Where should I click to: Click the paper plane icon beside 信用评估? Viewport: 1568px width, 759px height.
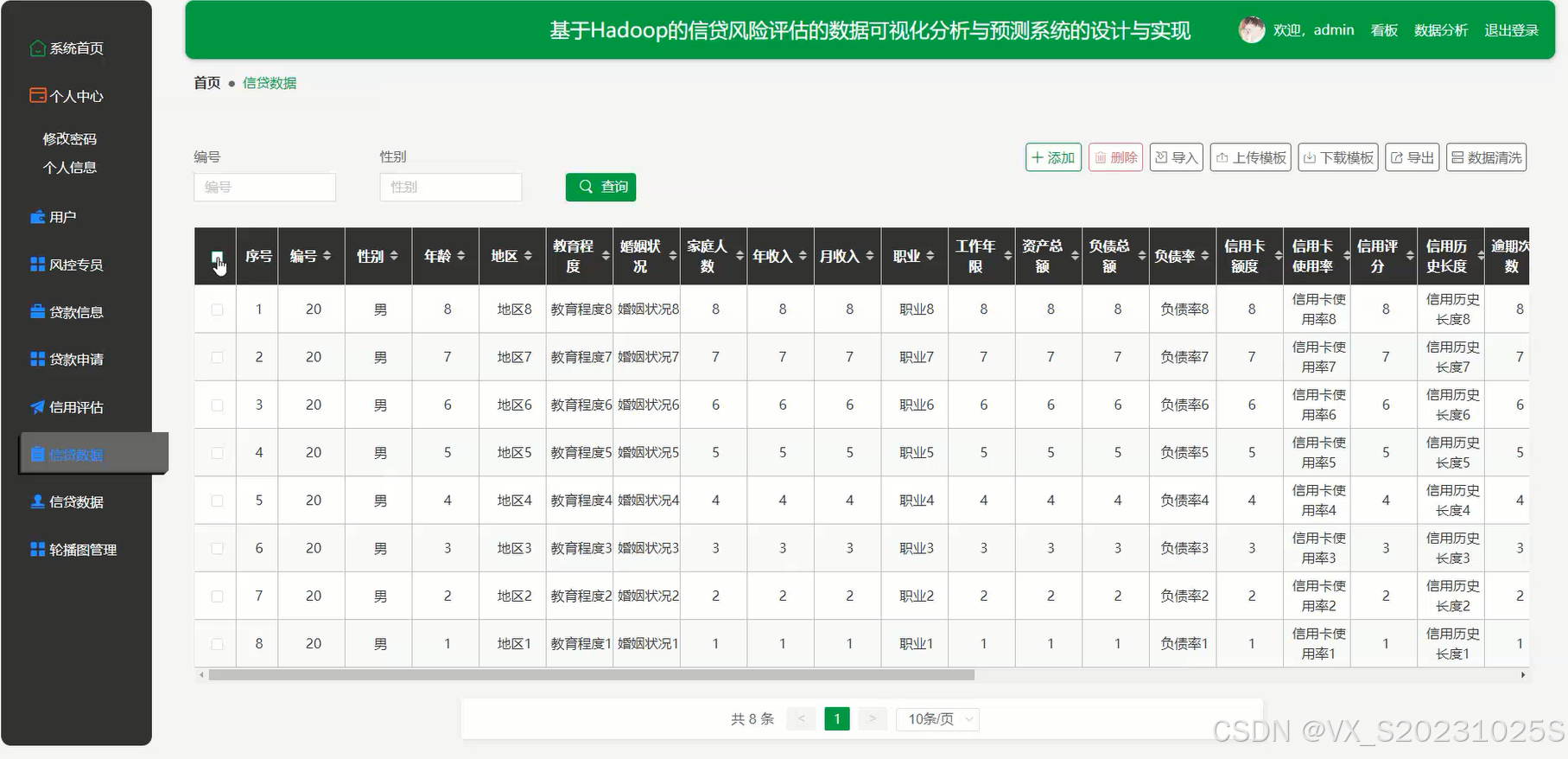click(x=38, y=407)
